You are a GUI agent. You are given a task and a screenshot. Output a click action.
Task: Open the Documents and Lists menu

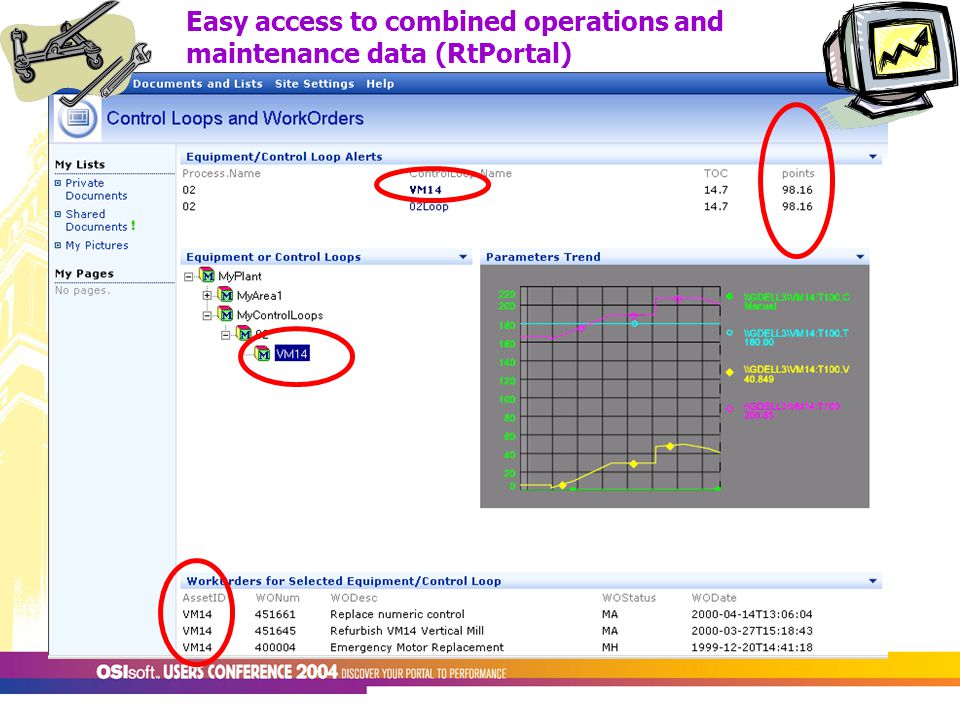197,84
